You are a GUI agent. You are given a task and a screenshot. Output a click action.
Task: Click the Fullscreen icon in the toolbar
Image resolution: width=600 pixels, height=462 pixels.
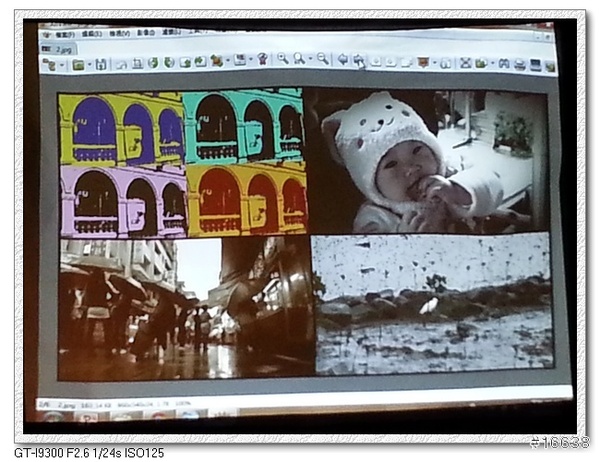click(465, 63)
